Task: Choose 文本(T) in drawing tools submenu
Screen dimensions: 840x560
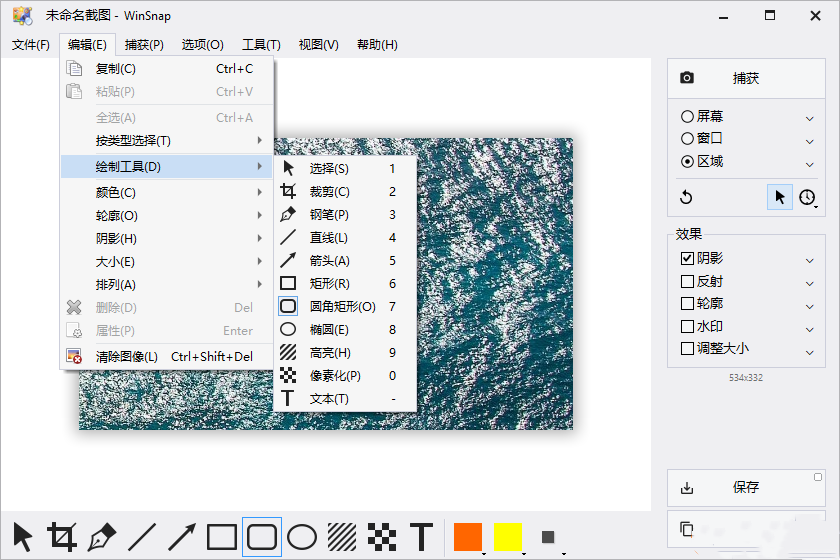Action: [x=346, y=399]
